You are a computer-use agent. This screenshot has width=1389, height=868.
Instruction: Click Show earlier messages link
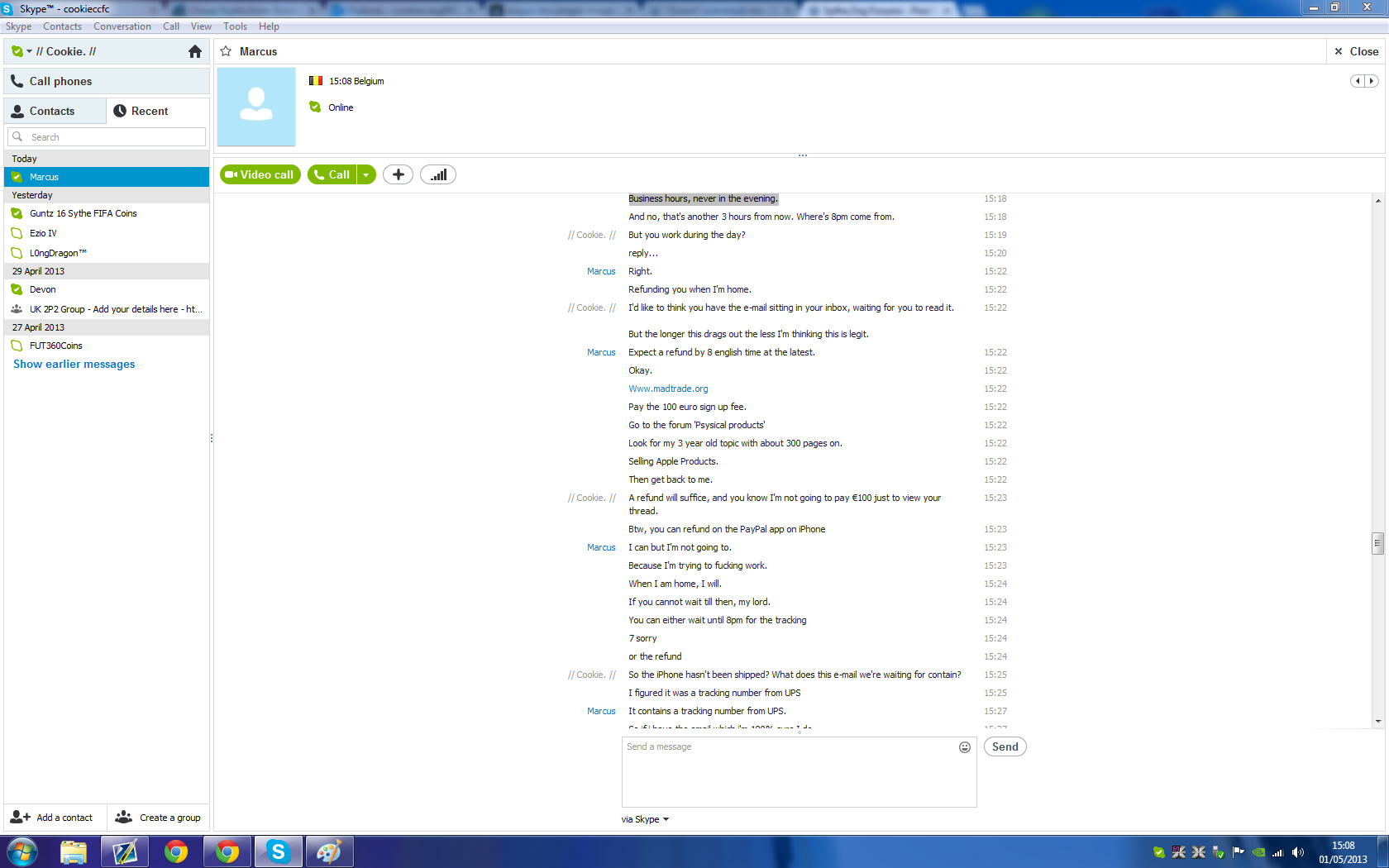tap(74, 364)
